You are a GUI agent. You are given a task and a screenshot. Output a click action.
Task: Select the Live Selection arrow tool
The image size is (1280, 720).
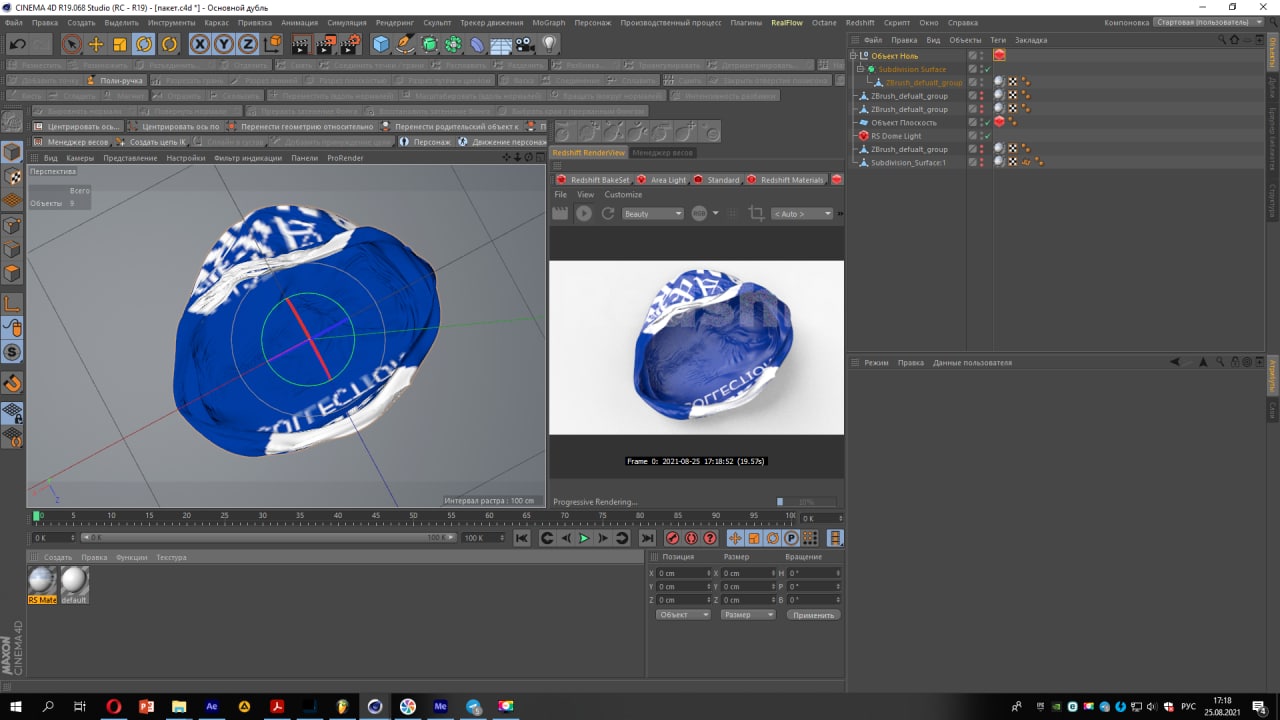[x=71, y=44]
